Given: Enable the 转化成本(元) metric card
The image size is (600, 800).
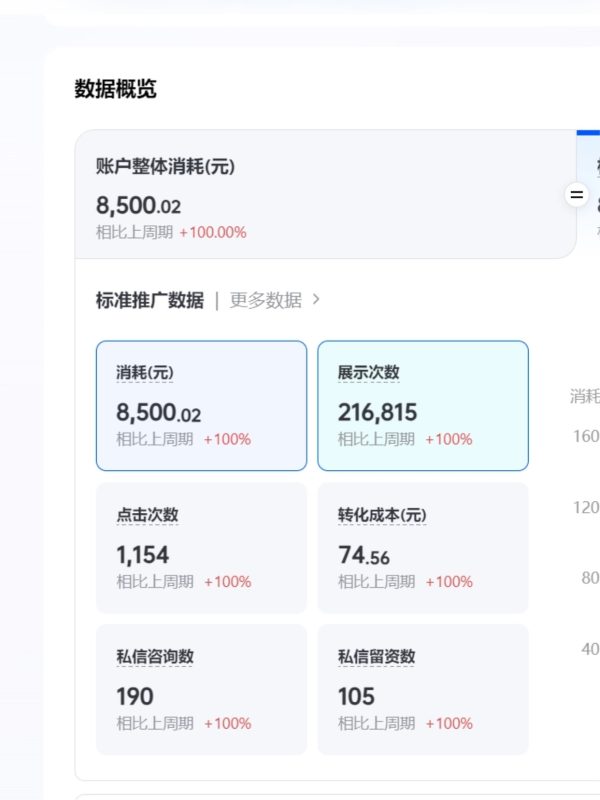Looking at the screenshot, I should coord(422,547).
